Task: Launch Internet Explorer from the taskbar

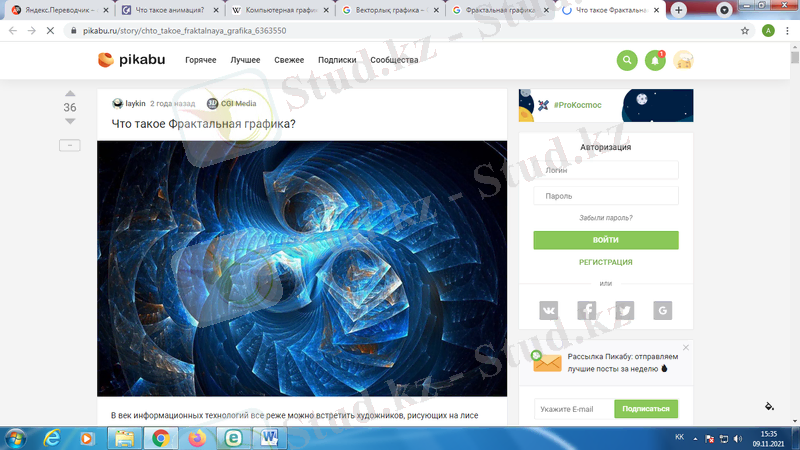Action: 52,438
